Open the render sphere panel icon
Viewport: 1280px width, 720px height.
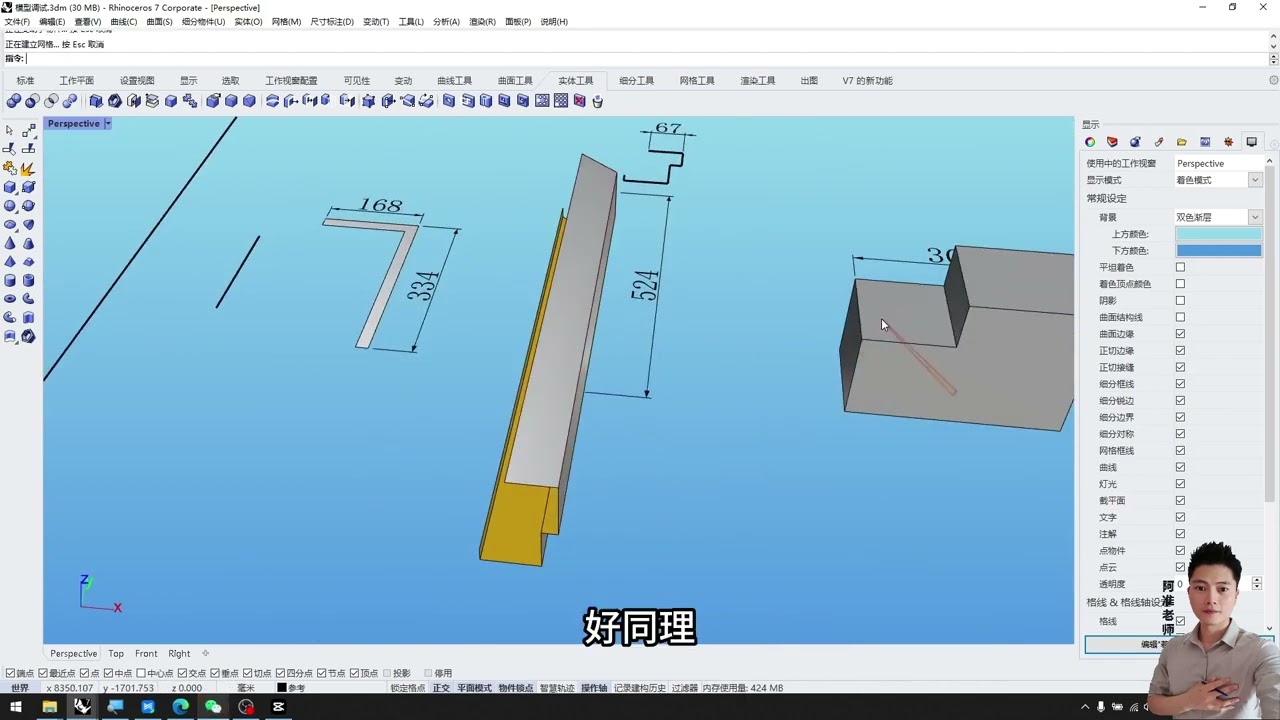(1135, 142)
